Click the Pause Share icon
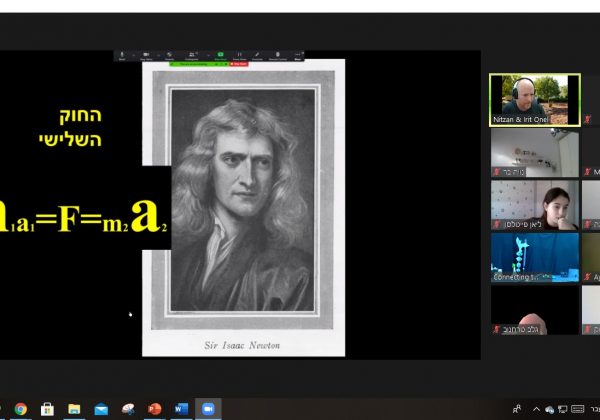 tap(239, 55)
